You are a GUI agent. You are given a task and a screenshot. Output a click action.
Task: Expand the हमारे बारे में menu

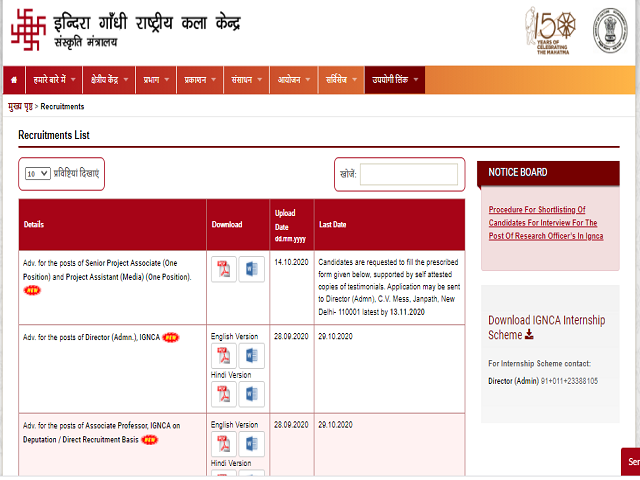coord(54,80)
